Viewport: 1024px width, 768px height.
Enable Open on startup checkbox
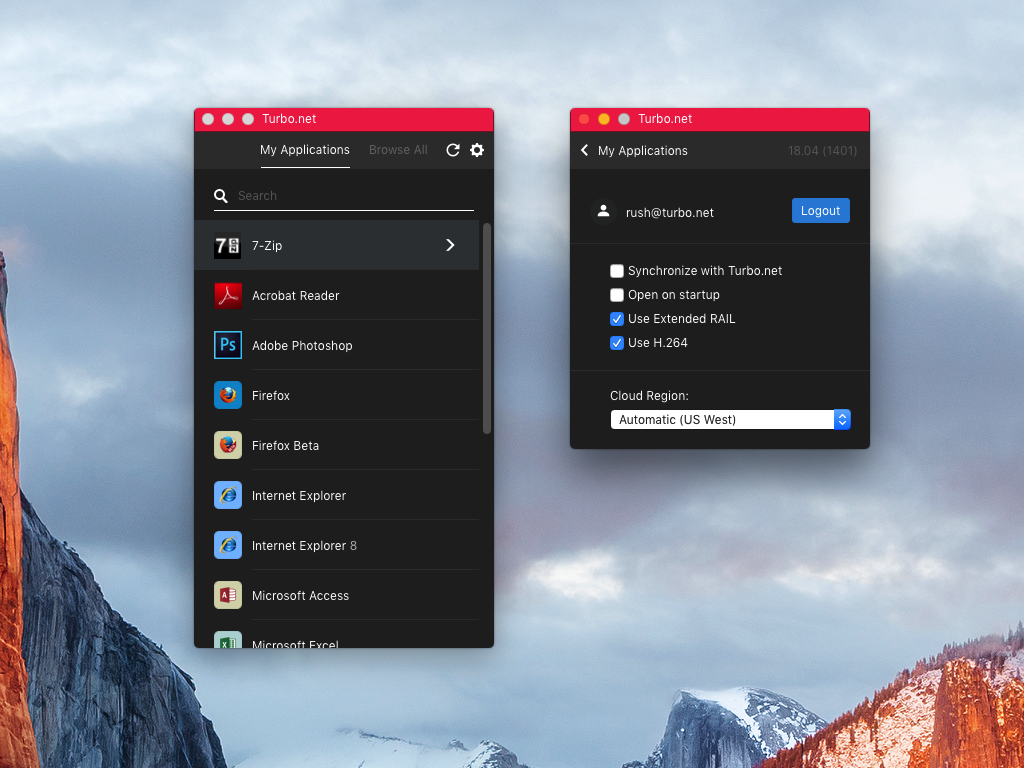coord(616,295)
